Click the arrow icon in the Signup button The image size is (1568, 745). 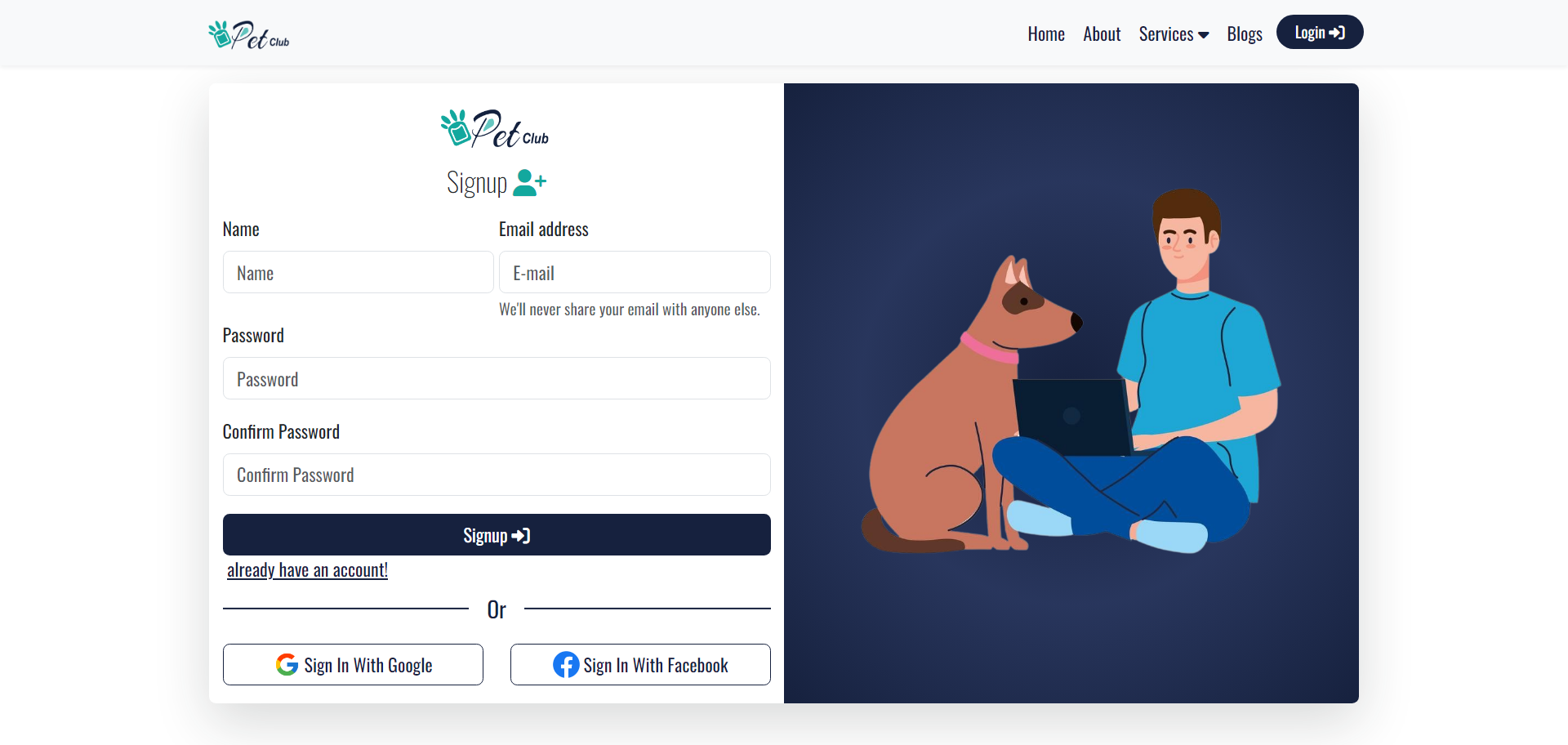521,536
